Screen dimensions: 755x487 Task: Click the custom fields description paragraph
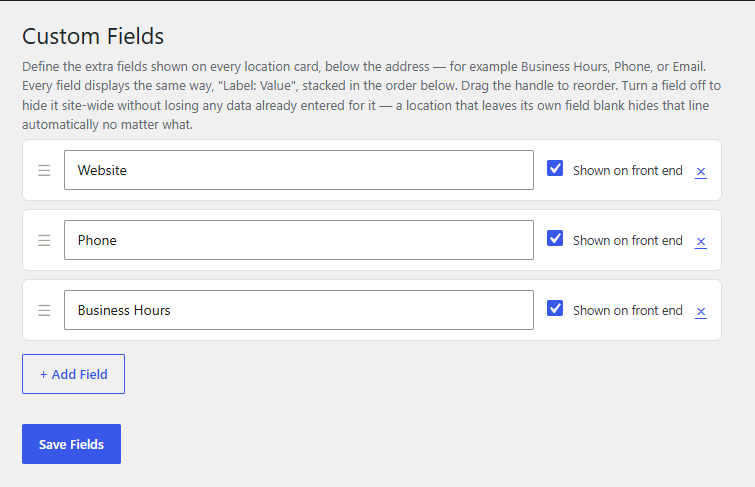(371, 95)
